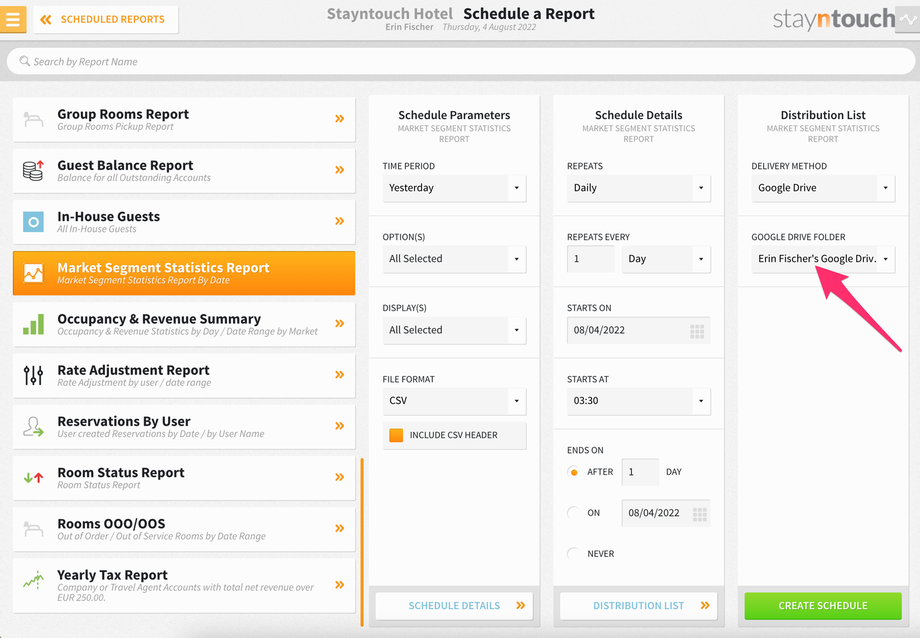Open the Google Drive Folder dropdown
920x638 pixels.
(x=823, y=259)
